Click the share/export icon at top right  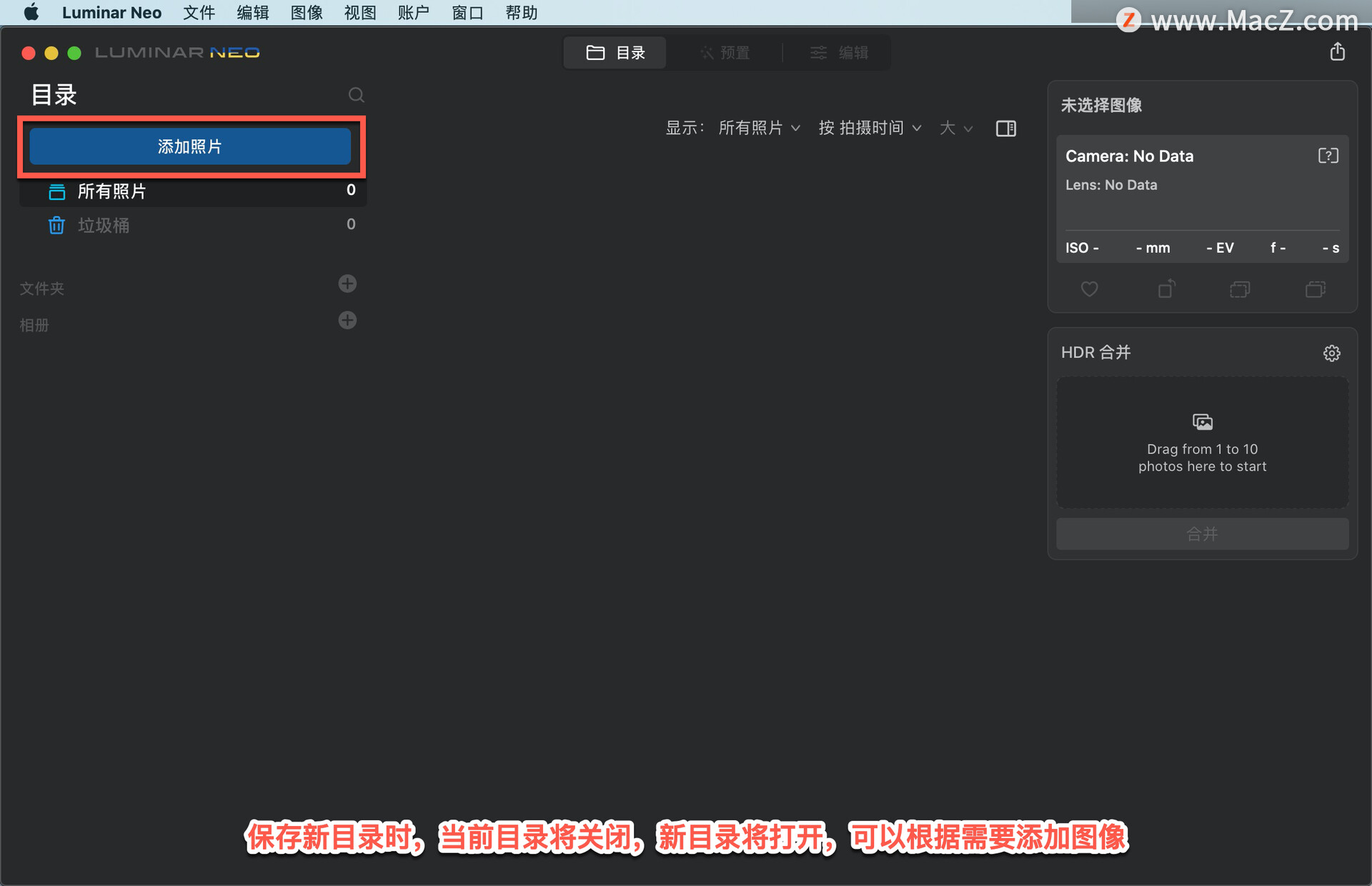click(1338, 51)
